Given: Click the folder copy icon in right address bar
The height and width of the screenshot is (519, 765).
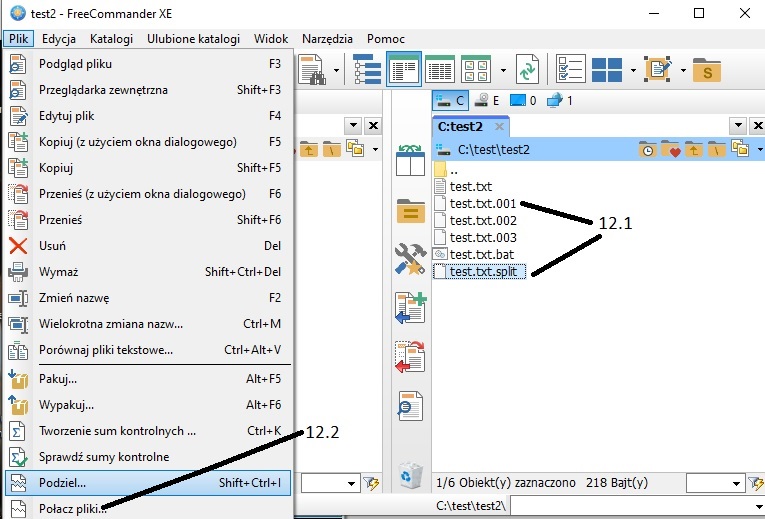Looking at the screenshot, I should pyautogui.click(x=740, y=149).
